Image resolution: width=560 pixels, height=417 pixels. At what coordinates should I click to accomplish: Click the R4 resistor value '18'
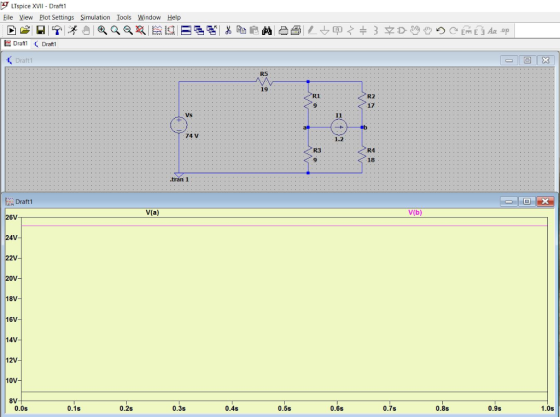371,160
